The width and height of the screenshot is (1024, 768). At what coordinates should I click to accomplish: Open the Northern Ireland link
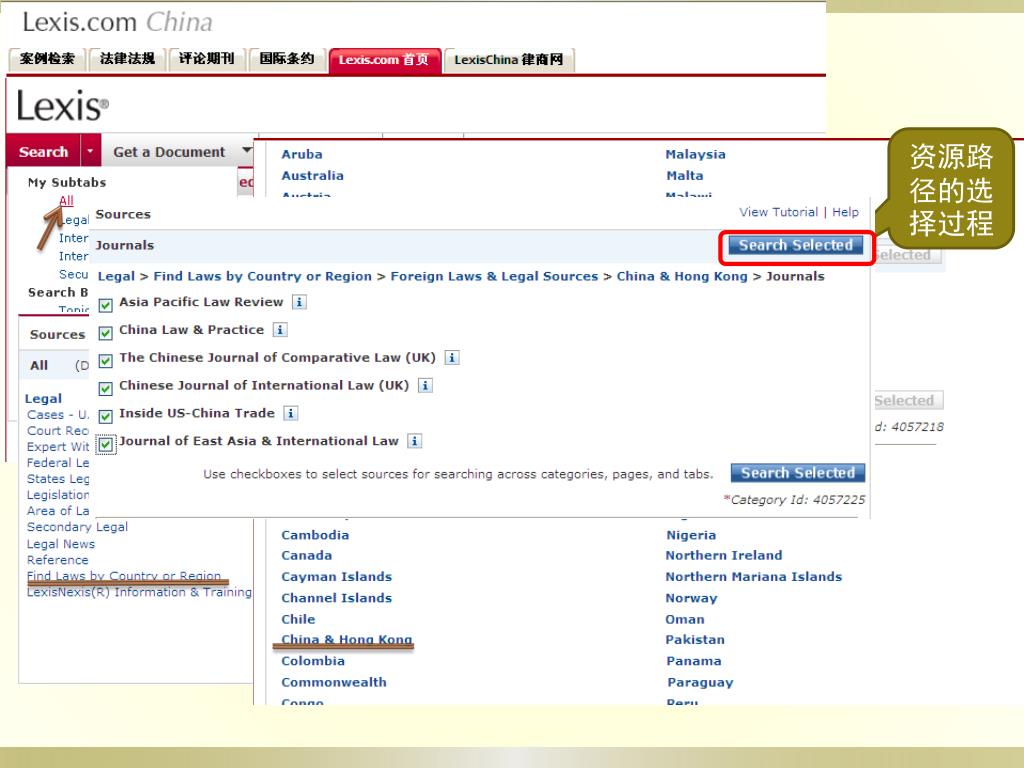[x=724, y=556]
